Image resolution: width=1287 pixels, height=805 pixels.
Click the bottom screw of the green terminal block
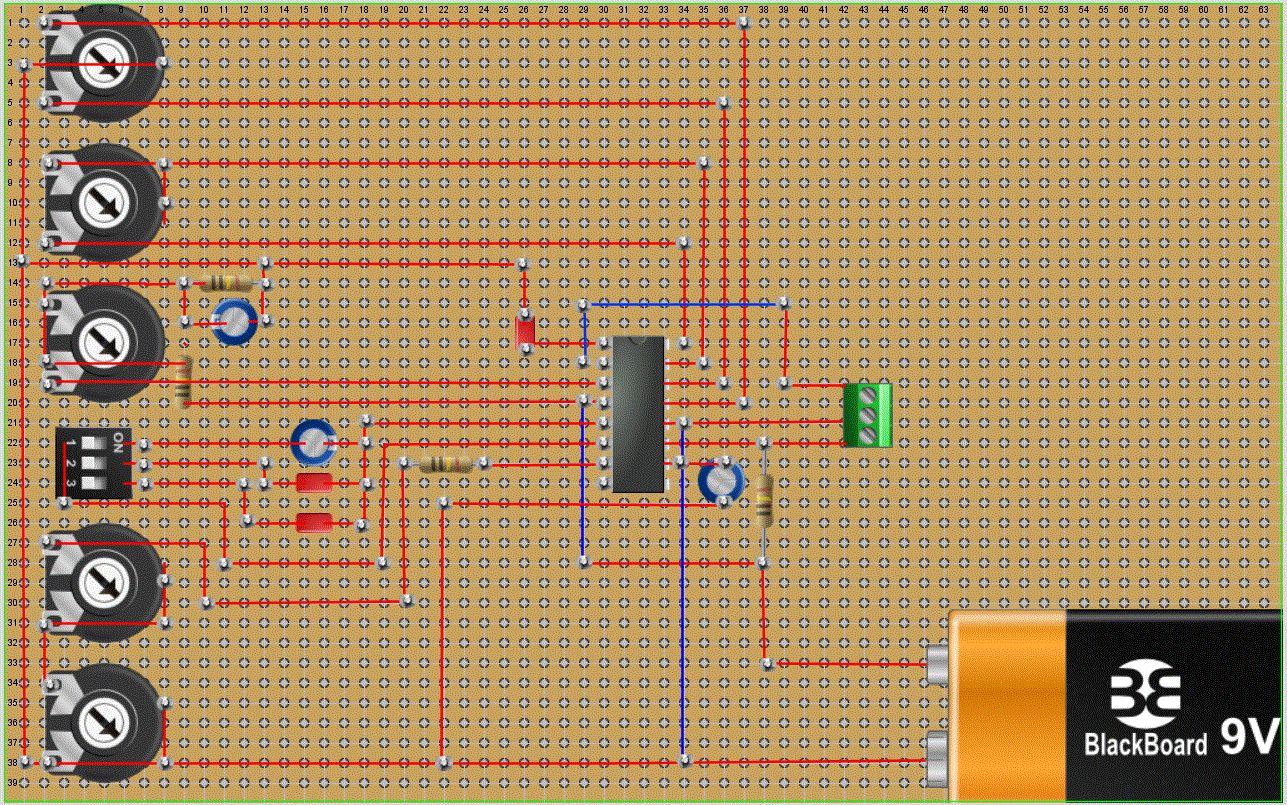867,434
